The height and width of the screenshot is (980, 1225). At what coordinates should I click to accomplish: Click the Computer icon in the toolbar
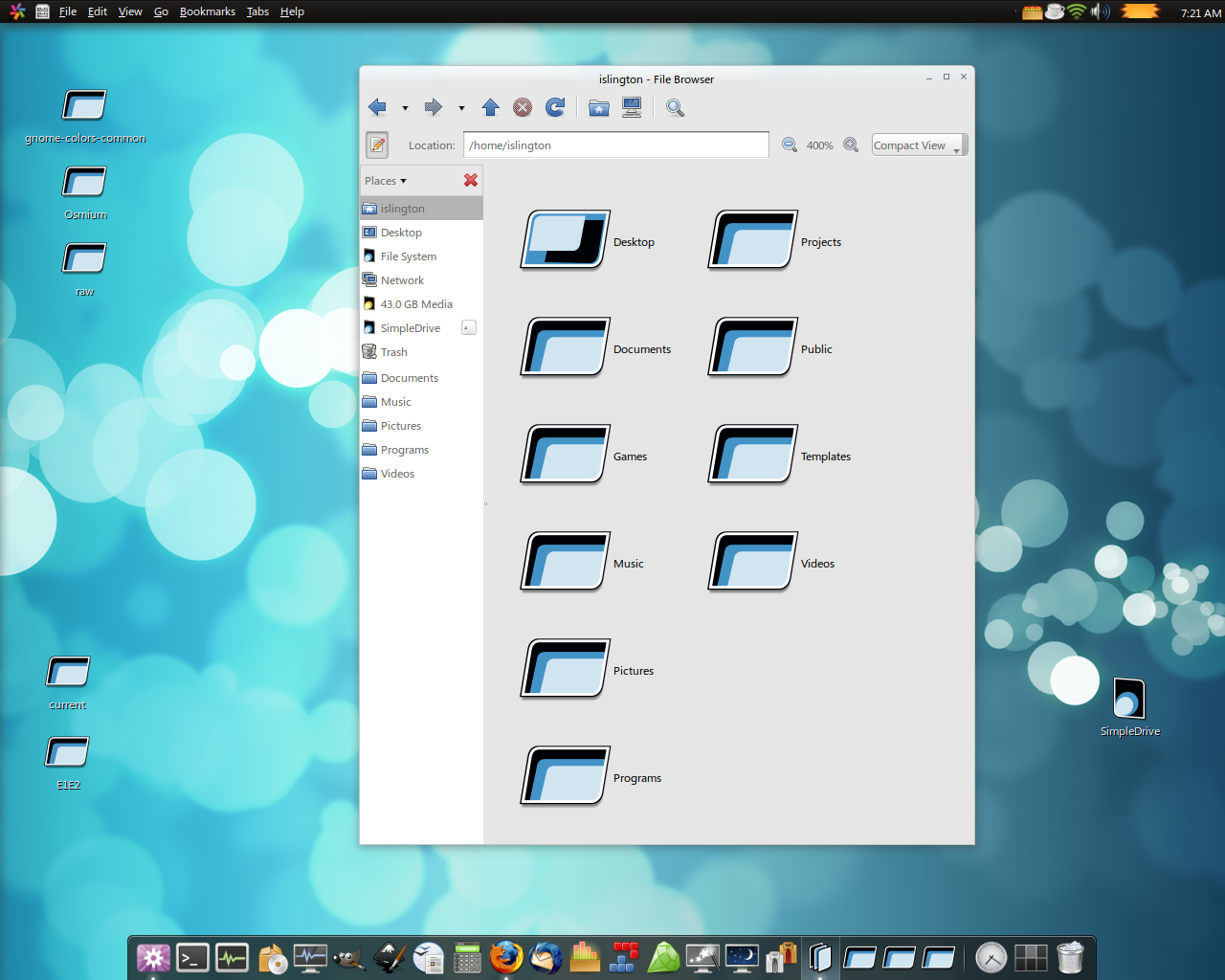pos(632,107)
